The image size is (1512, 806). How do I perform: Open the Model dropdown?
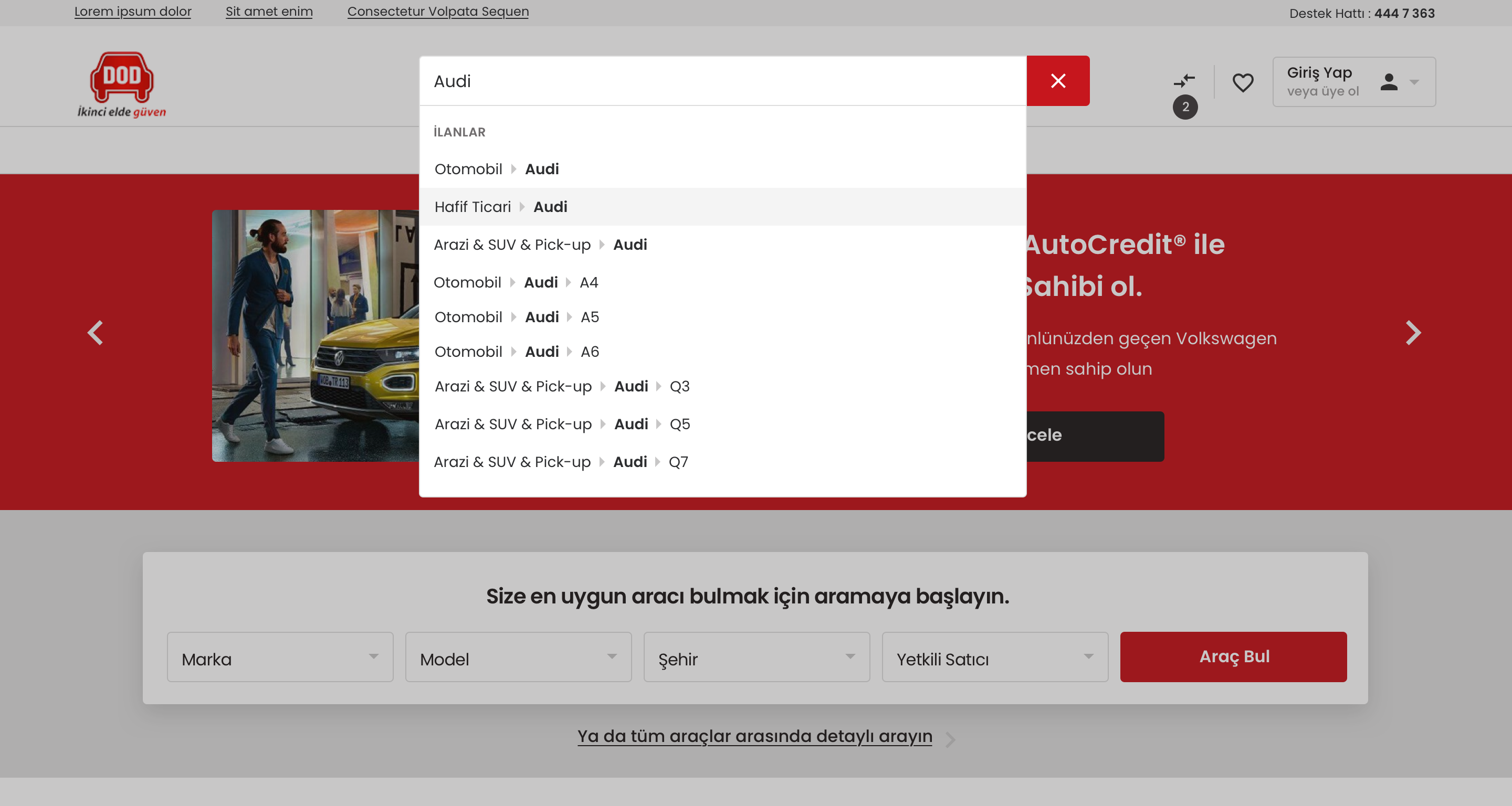518,657
